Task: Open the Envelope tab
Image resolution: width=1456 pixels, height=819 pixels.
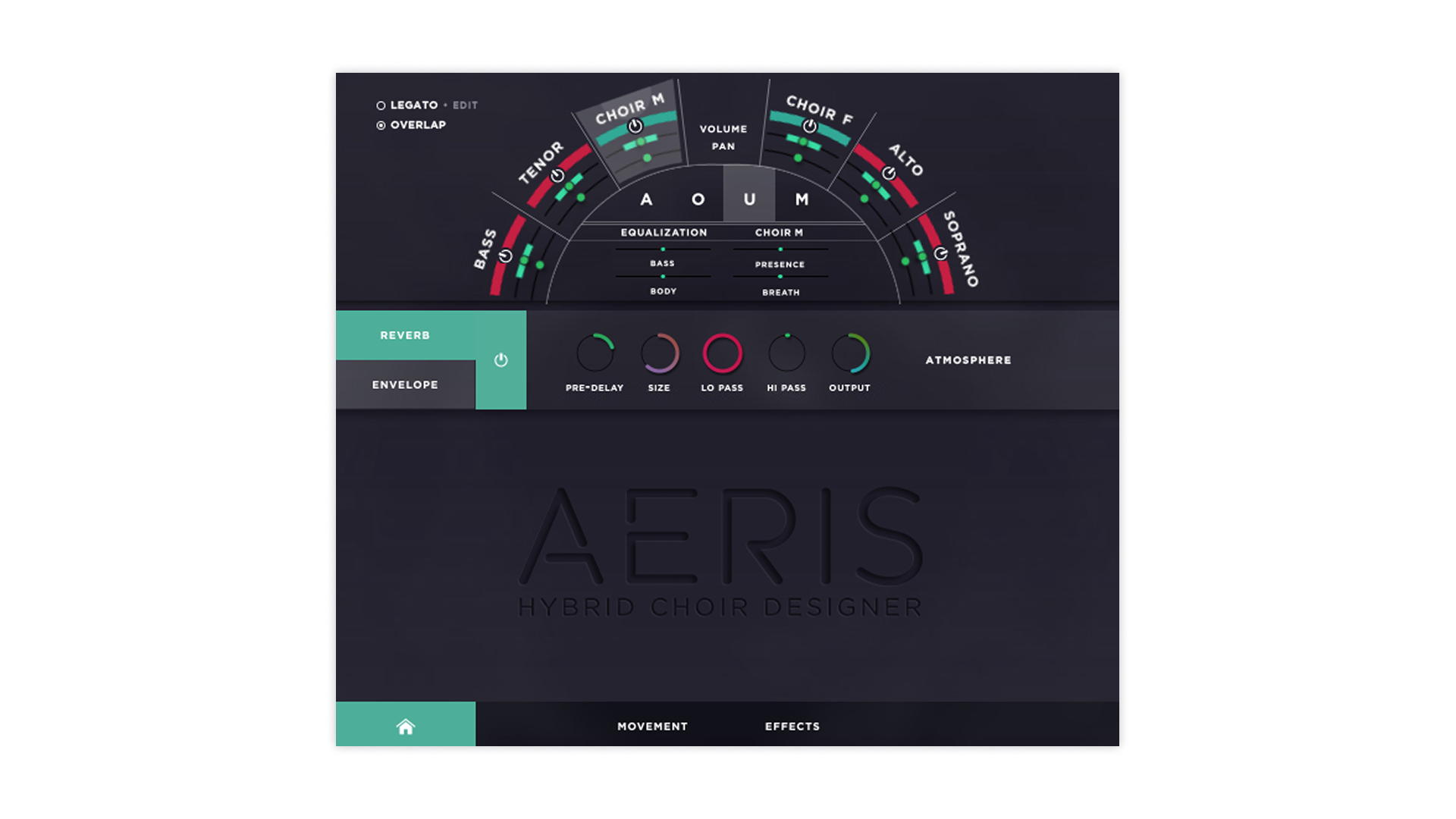Action: 405,384
